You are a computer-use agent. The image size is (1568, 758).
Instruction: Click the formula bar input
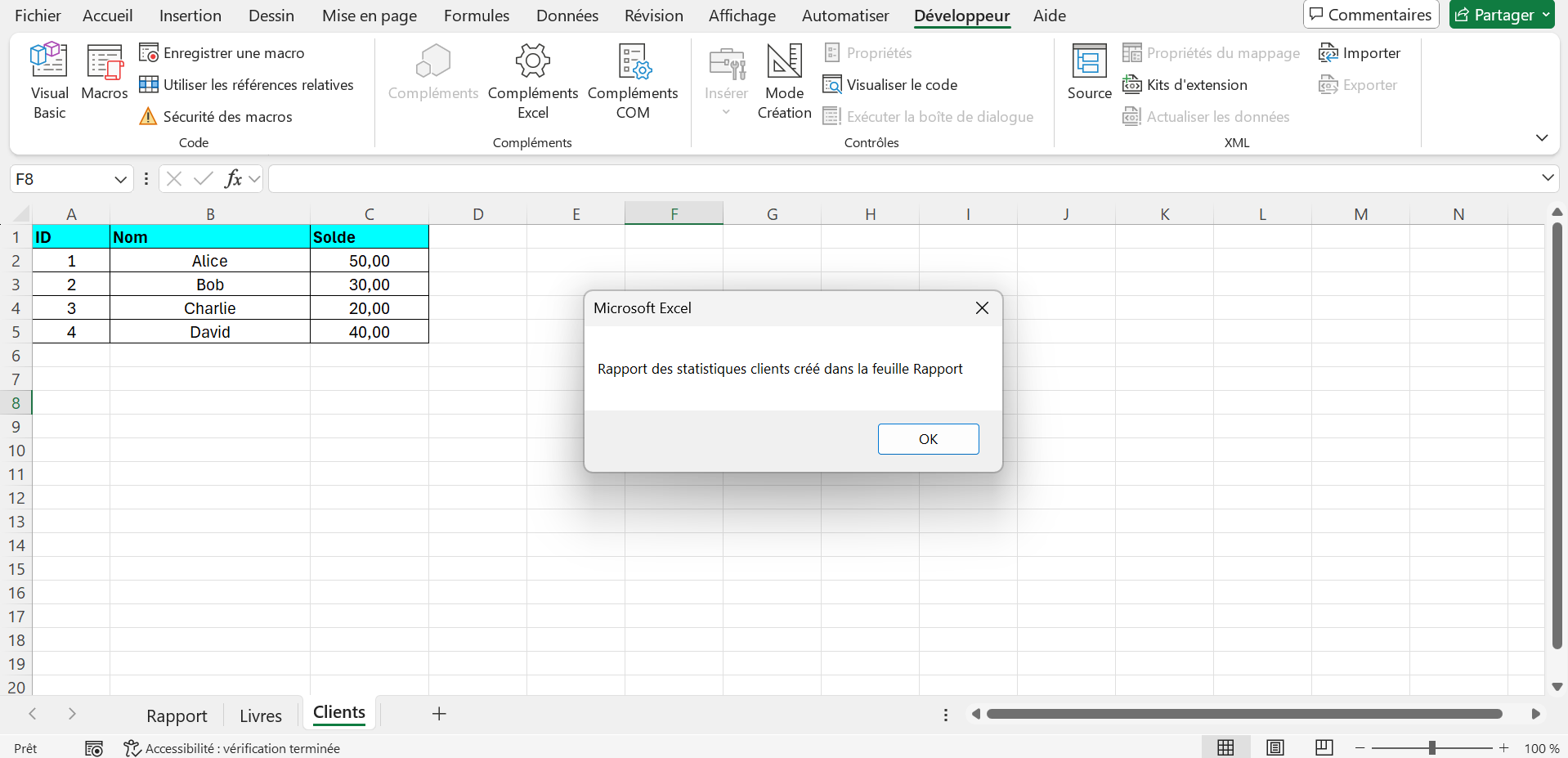(x=903, y=179)
